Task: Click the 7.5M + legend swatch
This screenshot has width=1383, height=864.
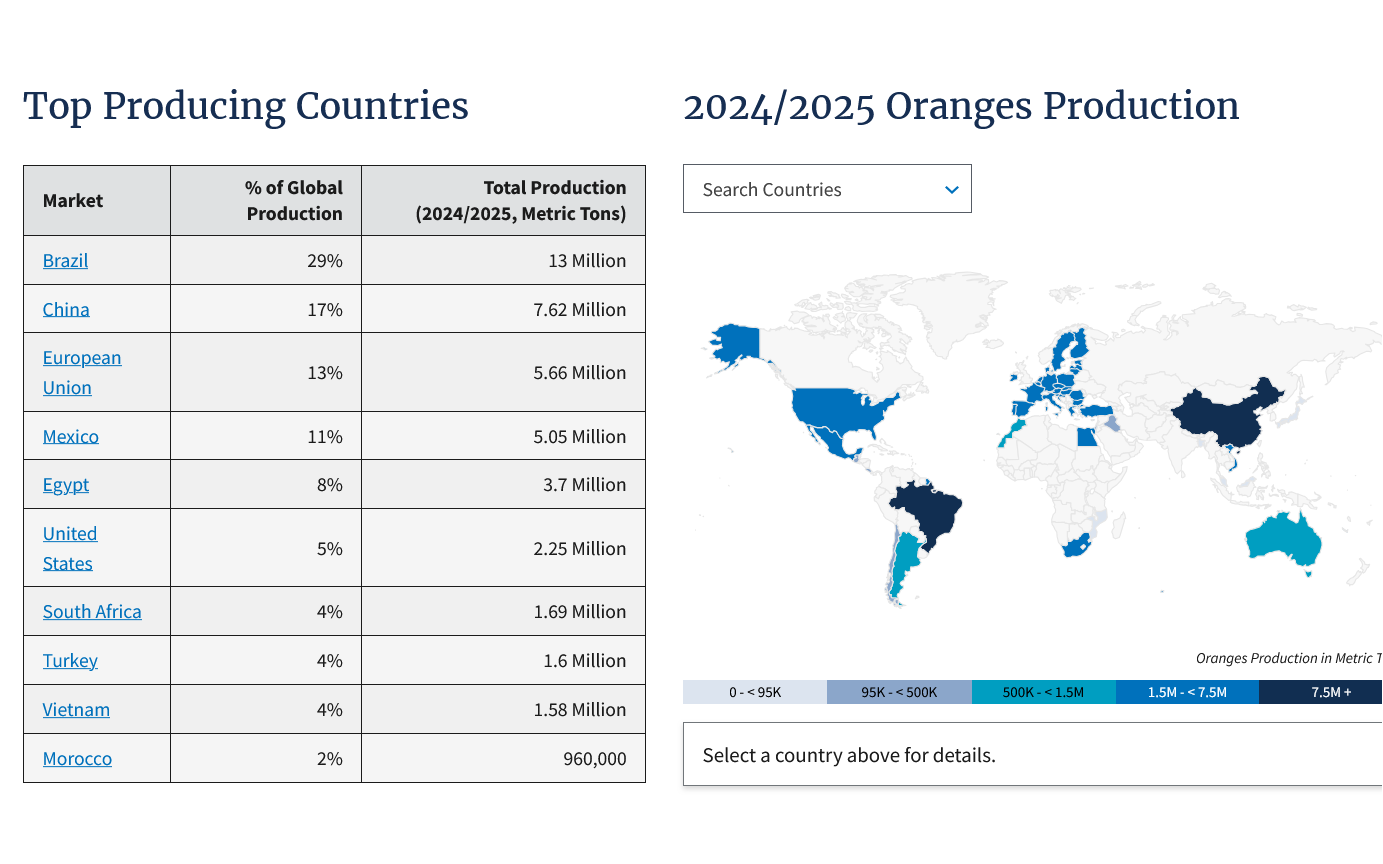Action: [1322, 692]
